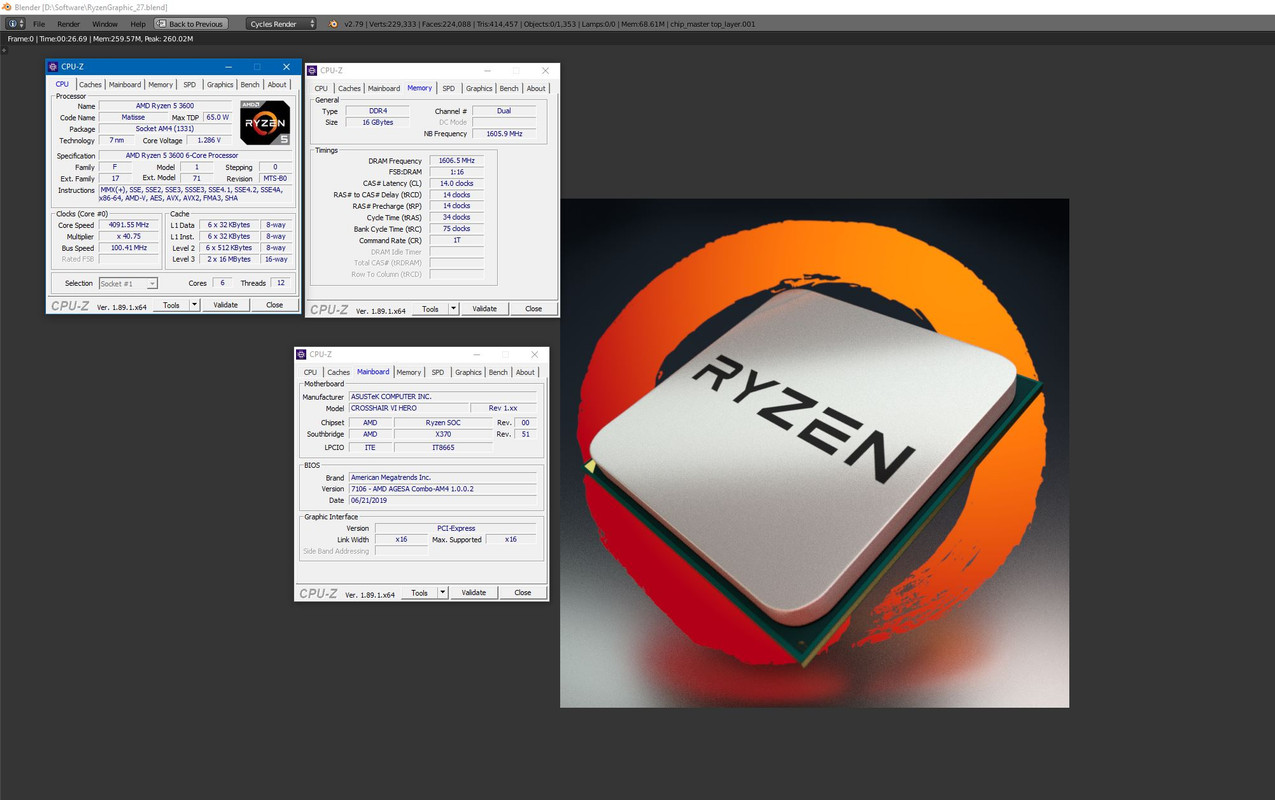Viewport: 1275px width, 800px height.
Task: Open the Help menu in Blender
Action: (138, 23)
